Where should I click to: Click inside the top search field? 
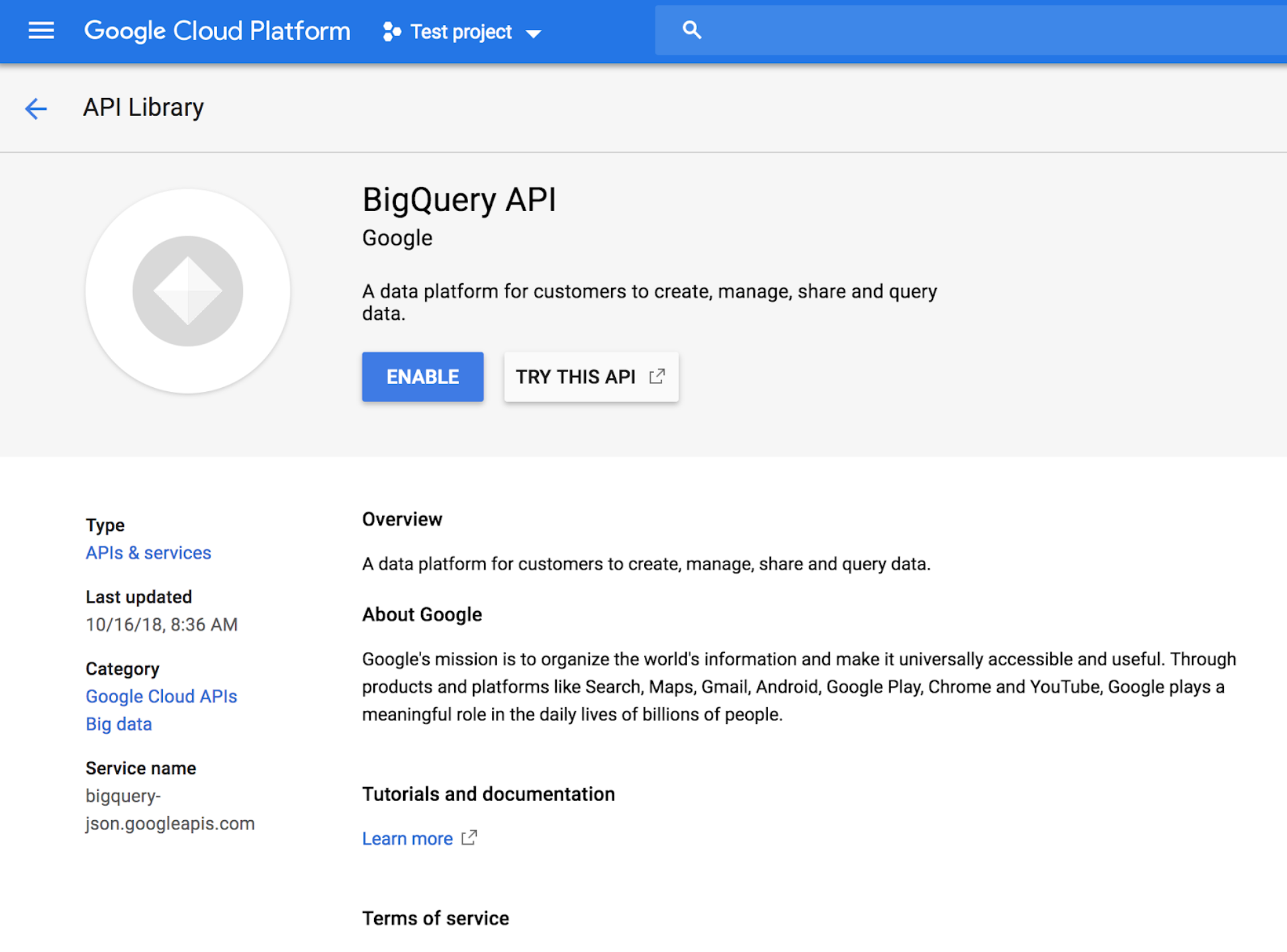click(x=980, y=30)
